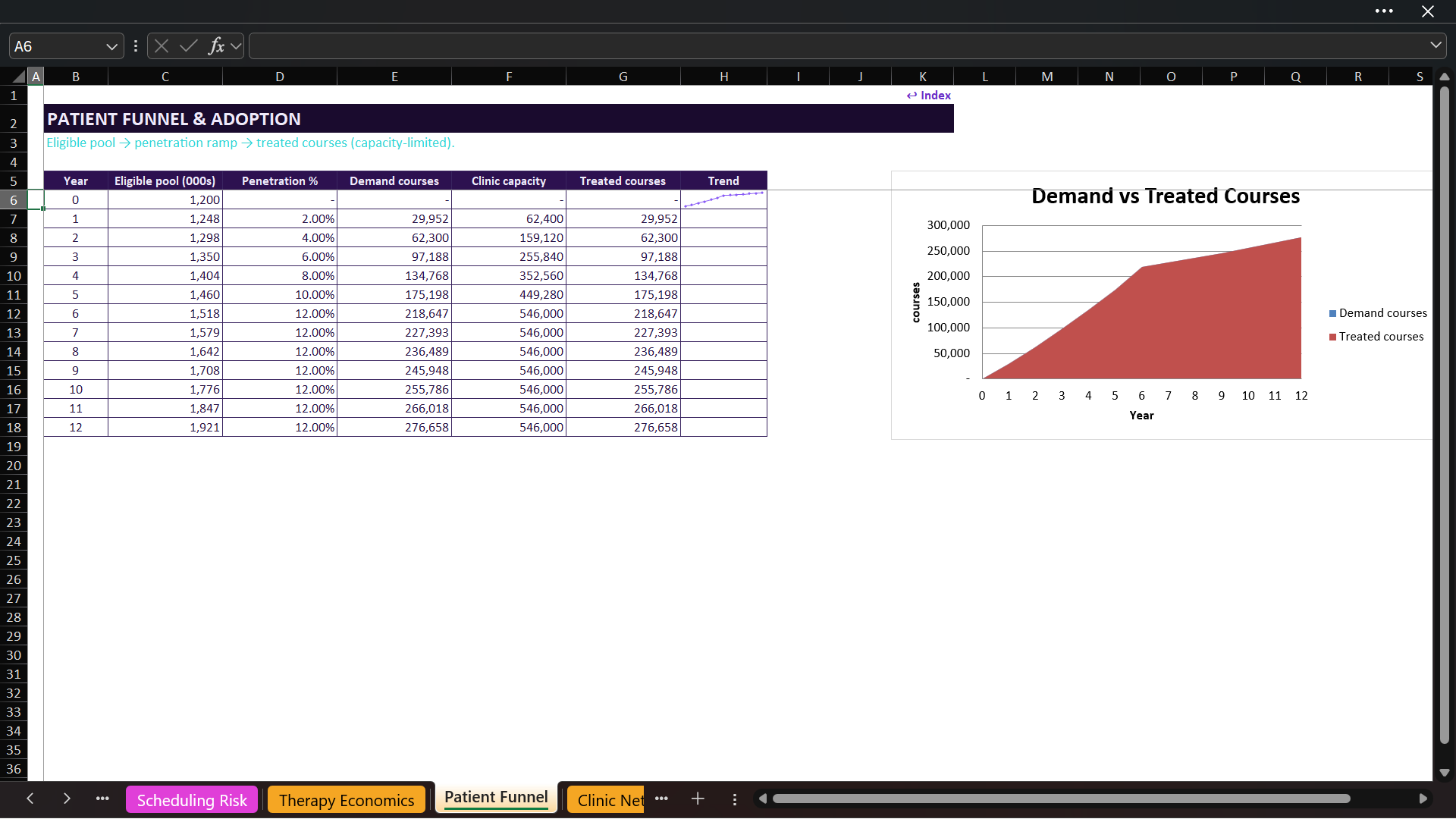Click the formula bar confirm checkmark icon
Image resolution: width=1456 pixels, height=819 pixels.
click(x=189, y=46)
